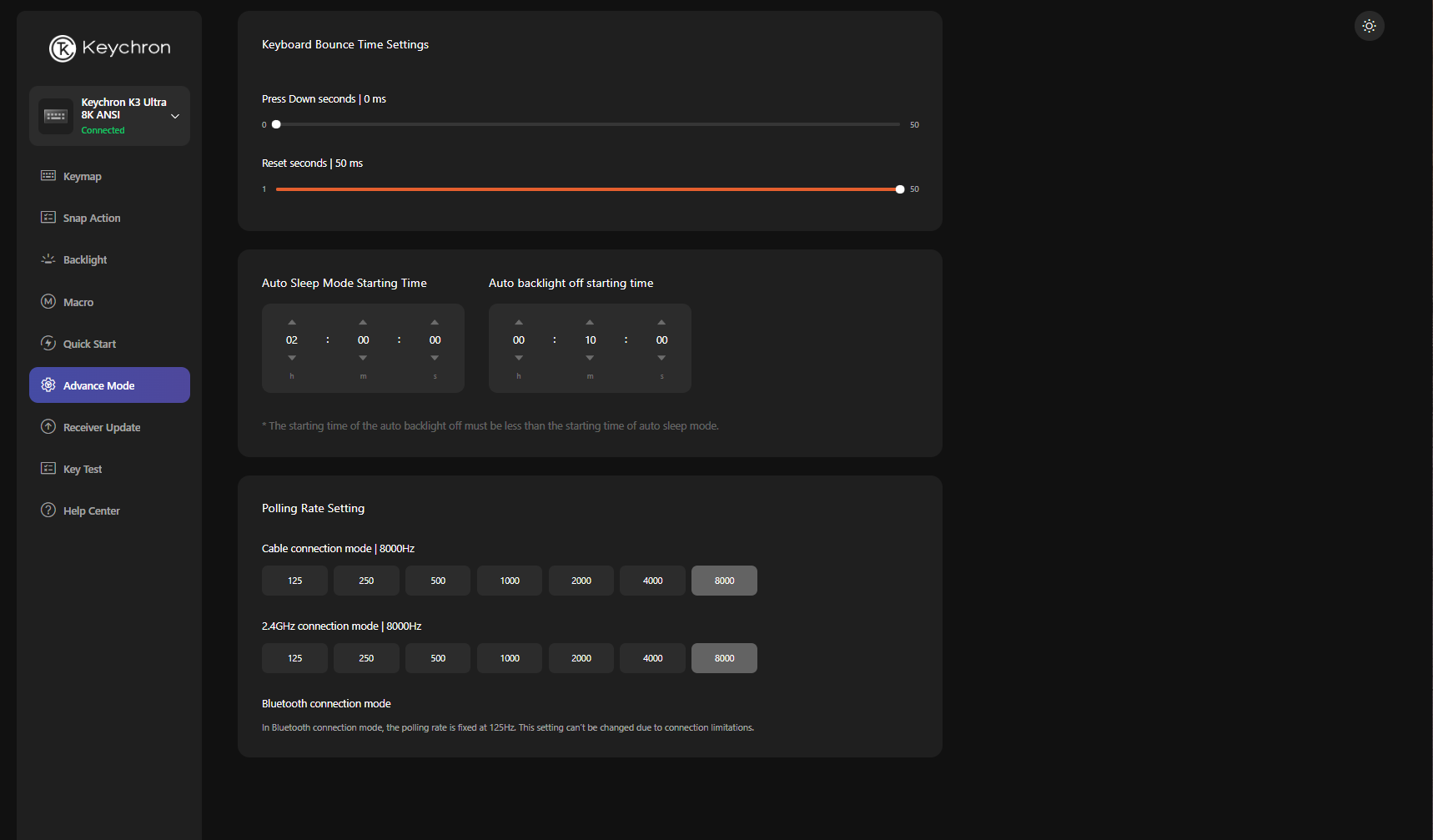Go to the Backlight section
The image size is (1433, 840).
click(x=109, y=259)
